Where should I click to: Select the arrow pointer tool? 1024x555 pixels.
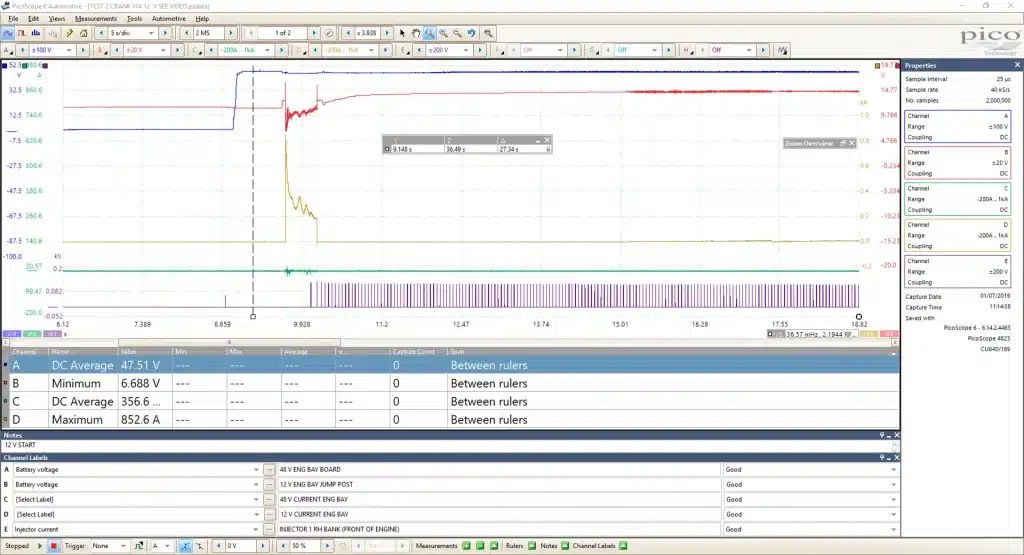402,33
